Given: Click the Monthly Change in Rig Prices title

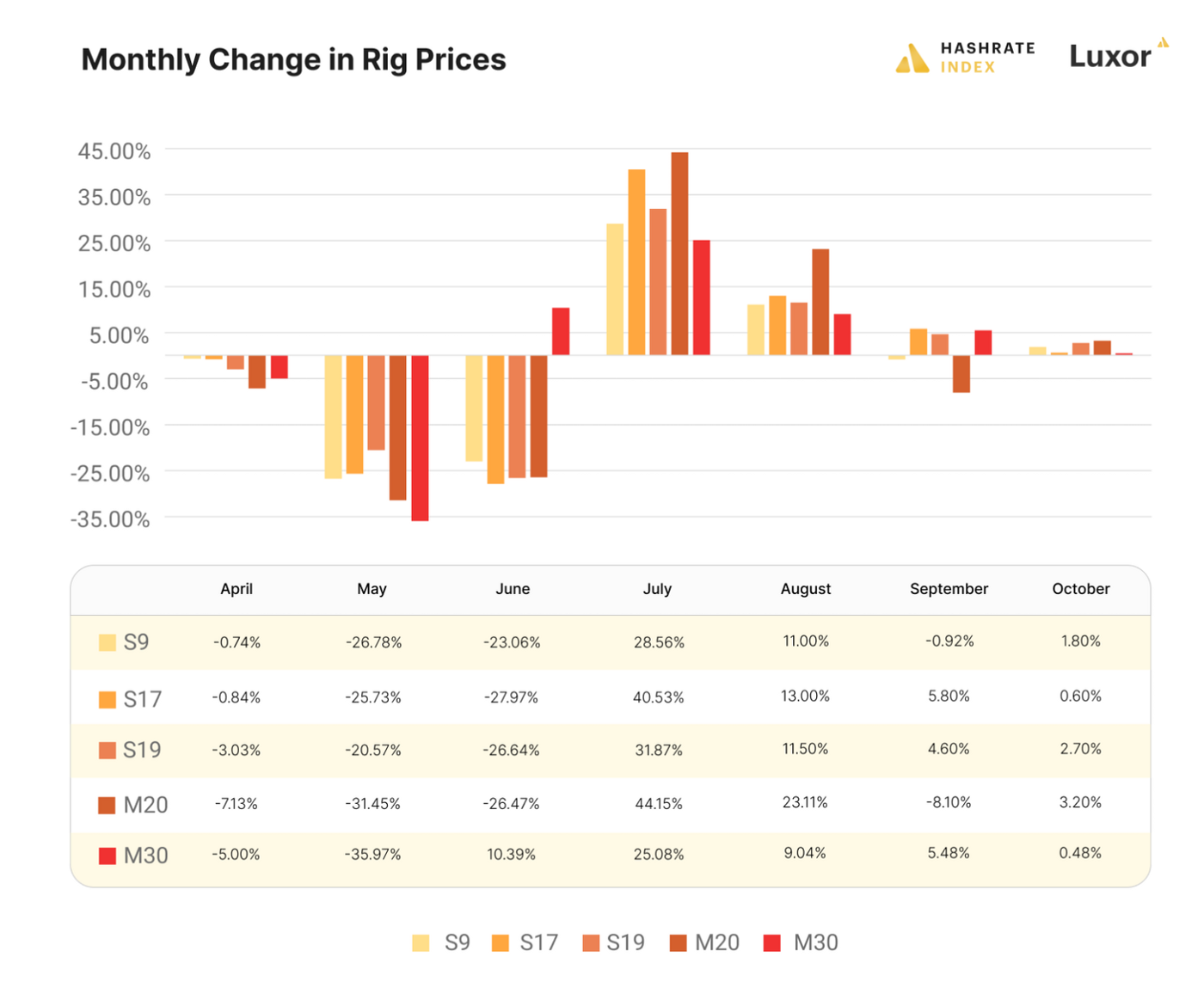Looking at the screenshot, I should pyautogui.click(x=293, y=59).
